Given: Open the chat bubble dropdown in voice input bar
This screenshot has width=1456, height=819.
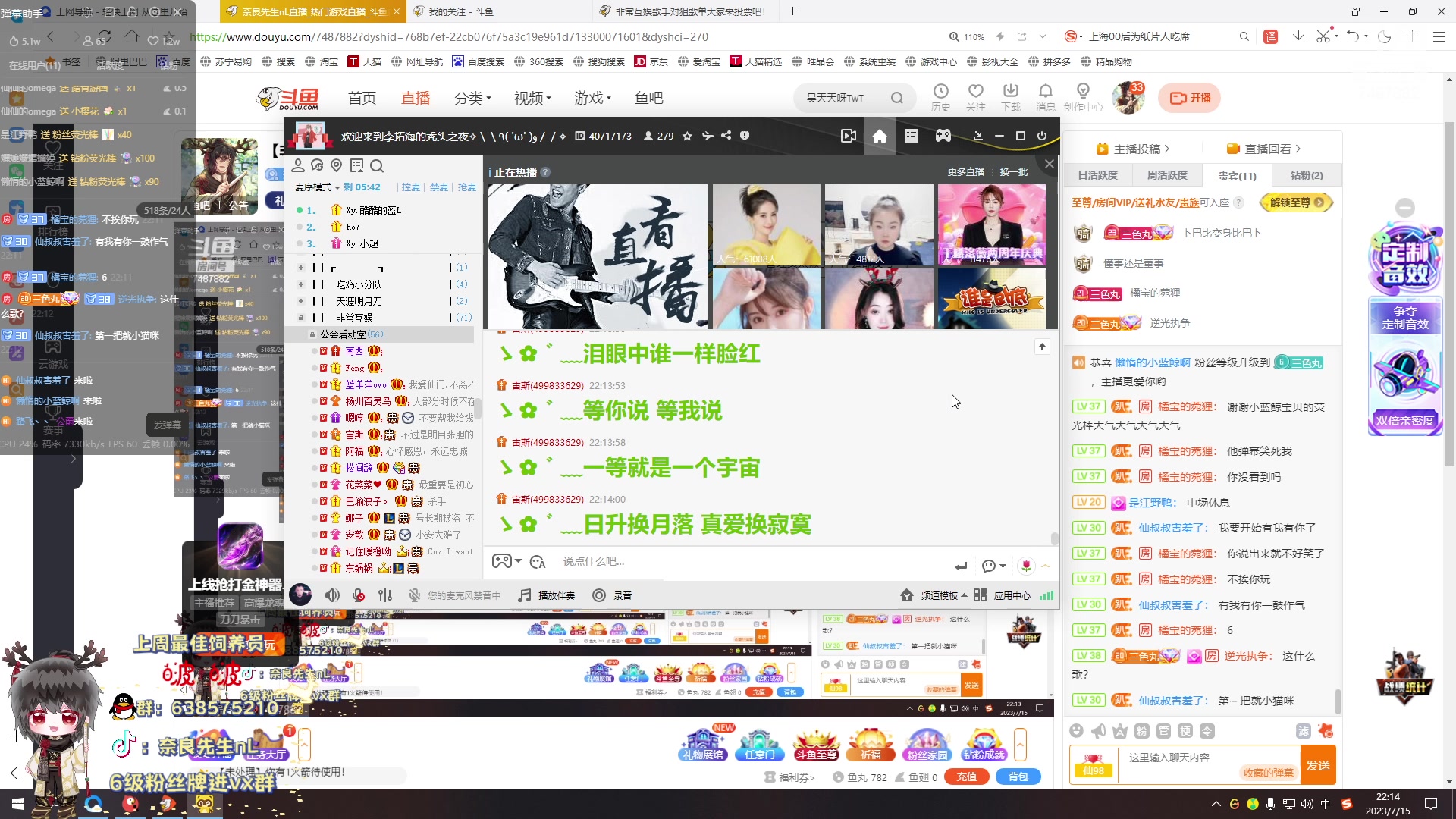Looking at the screenshot, I should point(993,566).
